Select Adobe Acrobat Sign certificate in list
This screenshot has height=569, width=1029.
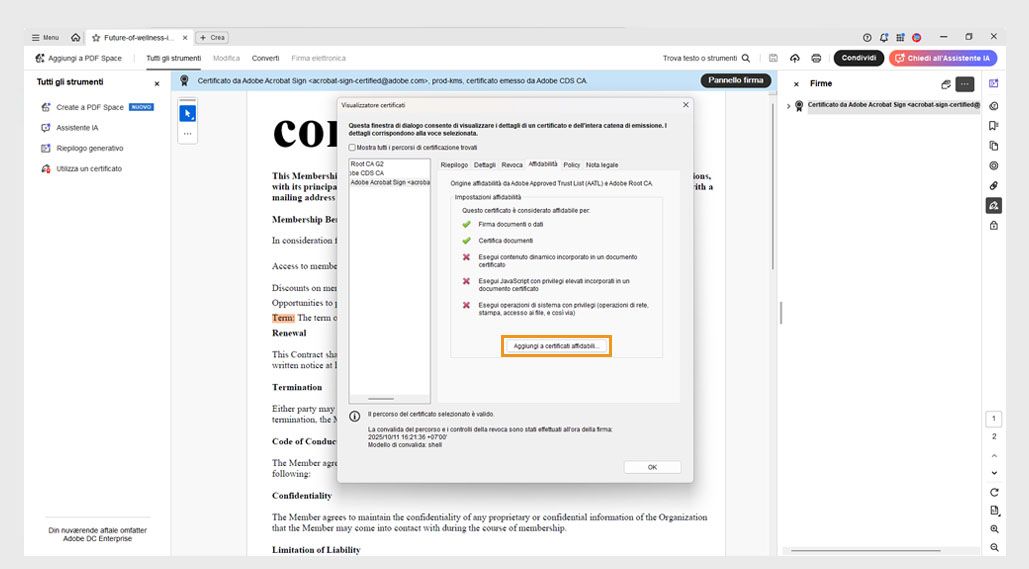click(x=389, y=182)
